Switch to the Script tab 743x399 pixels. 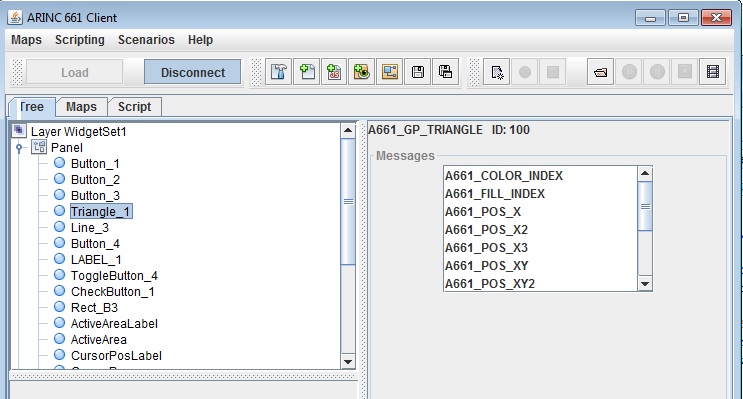pos(135,107)
